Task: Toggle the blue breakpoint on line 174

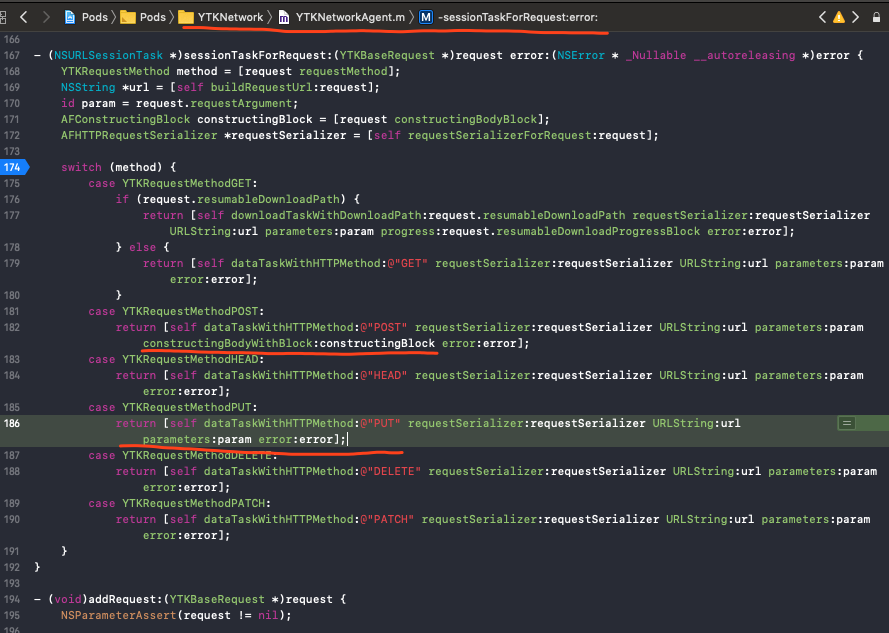Action: [14, 167]
